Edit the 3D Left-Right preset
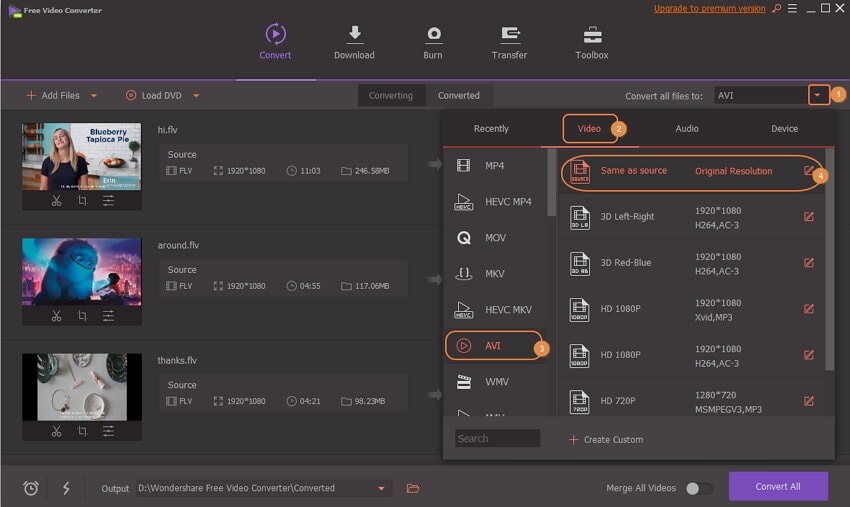Image resolution: width=850 pixels, height=507 pixels. tap(809, 217)
